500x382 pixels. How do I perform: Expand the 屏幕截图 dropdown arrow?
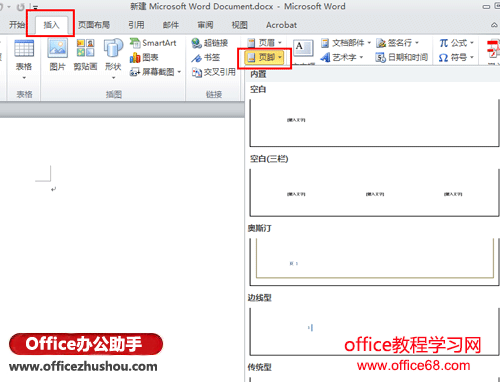point(179,72)
